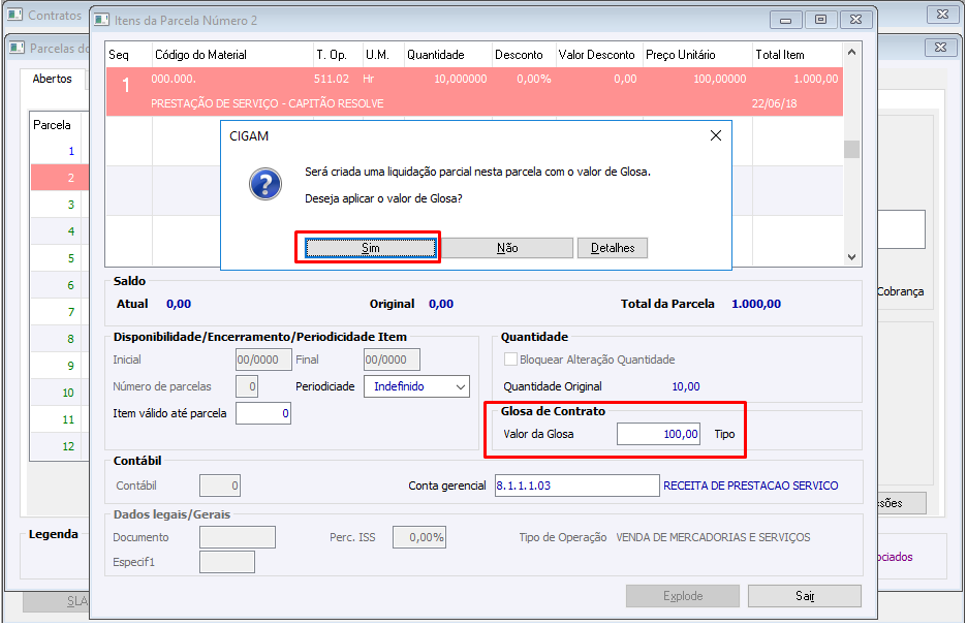Click the Inicial date field
Screen dimensions: 965x623
(263, 360)
